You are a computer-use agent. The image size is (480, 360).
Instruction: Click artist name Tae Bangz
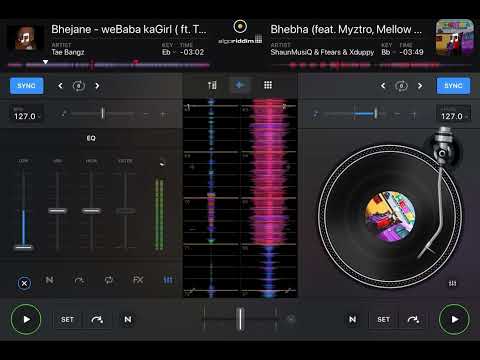coord(68,52)
